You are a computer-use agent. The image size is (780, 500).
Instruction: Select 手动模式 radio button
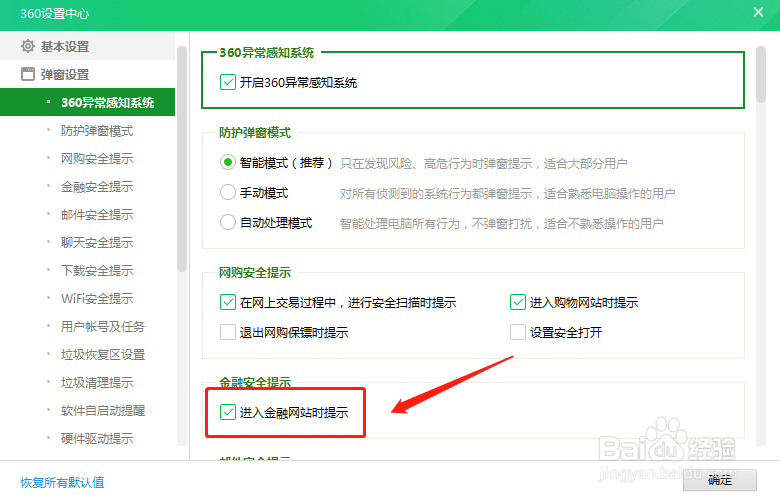click(228, 192)
